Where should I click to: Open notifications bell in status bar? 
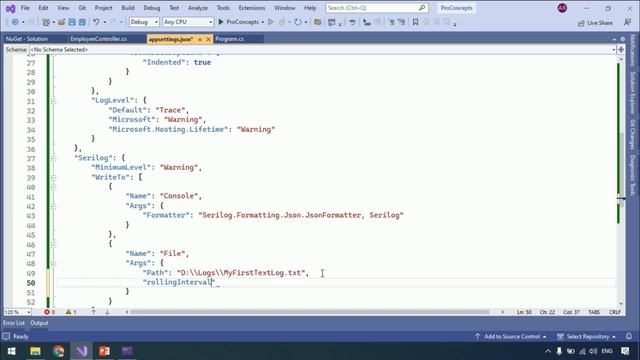(629, 336)
